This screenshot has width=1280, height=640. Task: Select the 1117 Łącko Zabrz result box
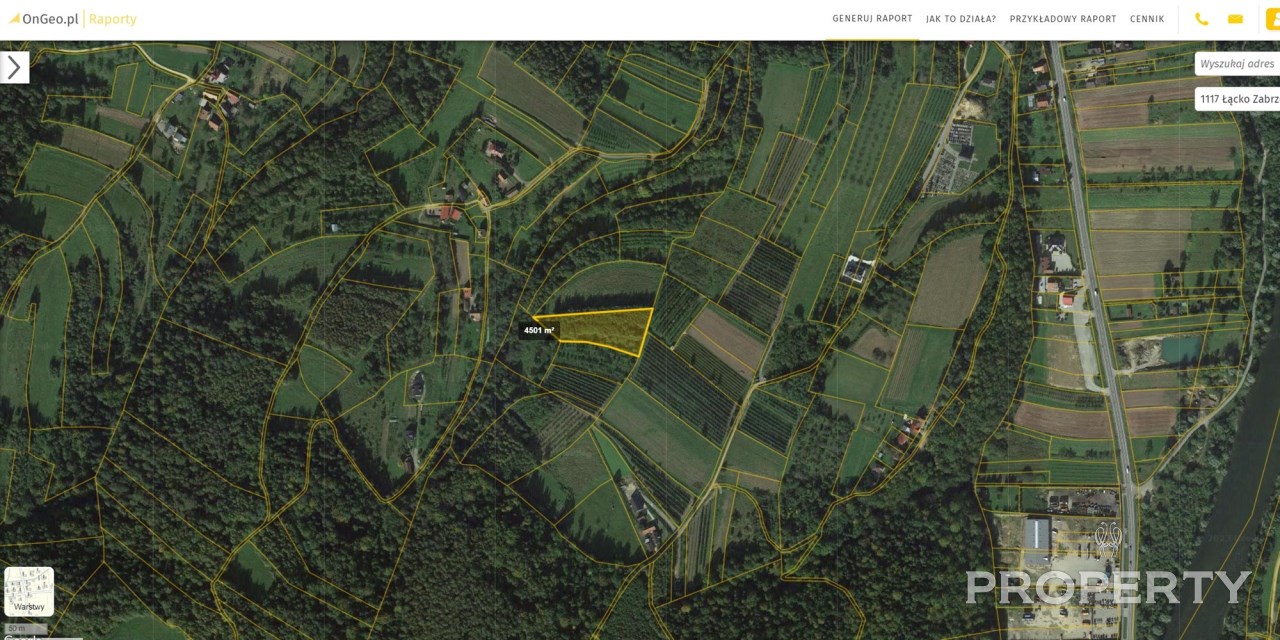(x=1238, y=99)
